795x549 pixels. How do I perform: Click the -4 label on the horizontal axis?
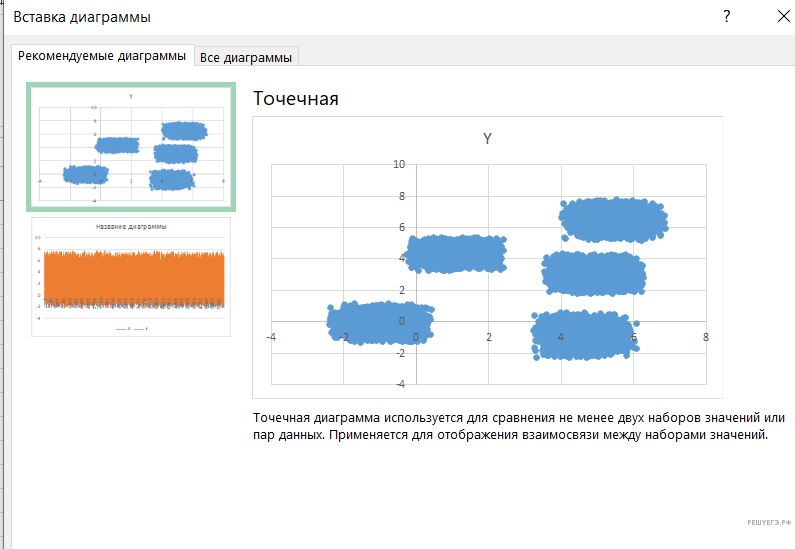(271, 338)
